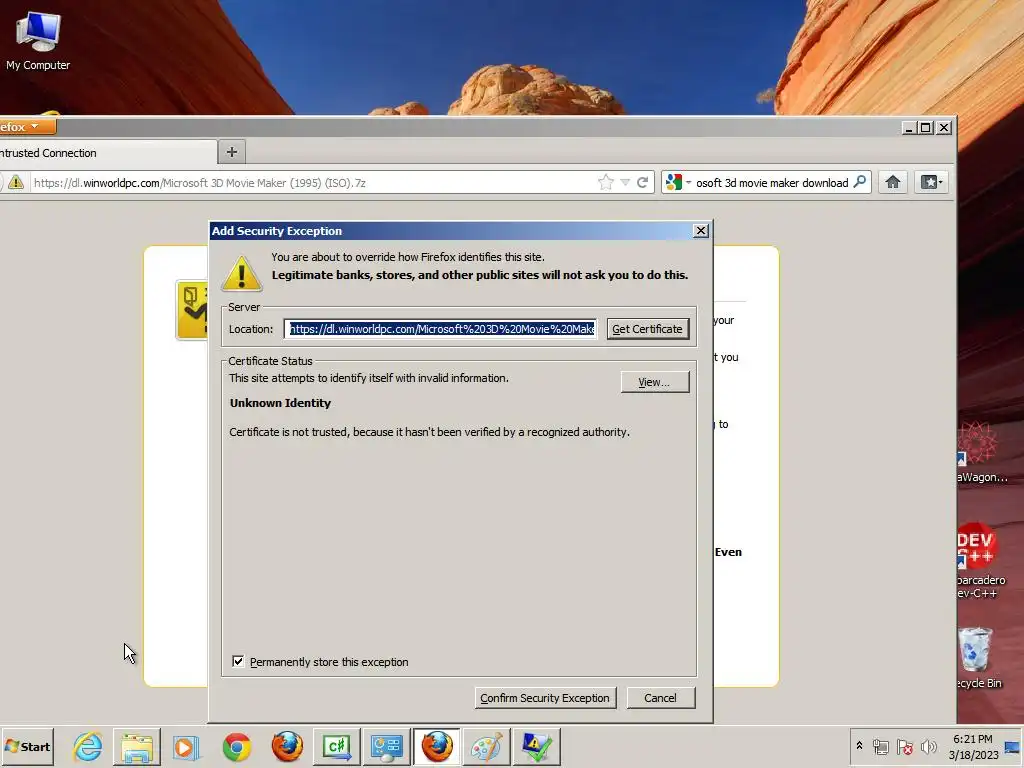Image resolution: width=1024 pixels, height=768 pixels.
Task: Open the aWagon desktop shortcut
Action: [982, 452]
